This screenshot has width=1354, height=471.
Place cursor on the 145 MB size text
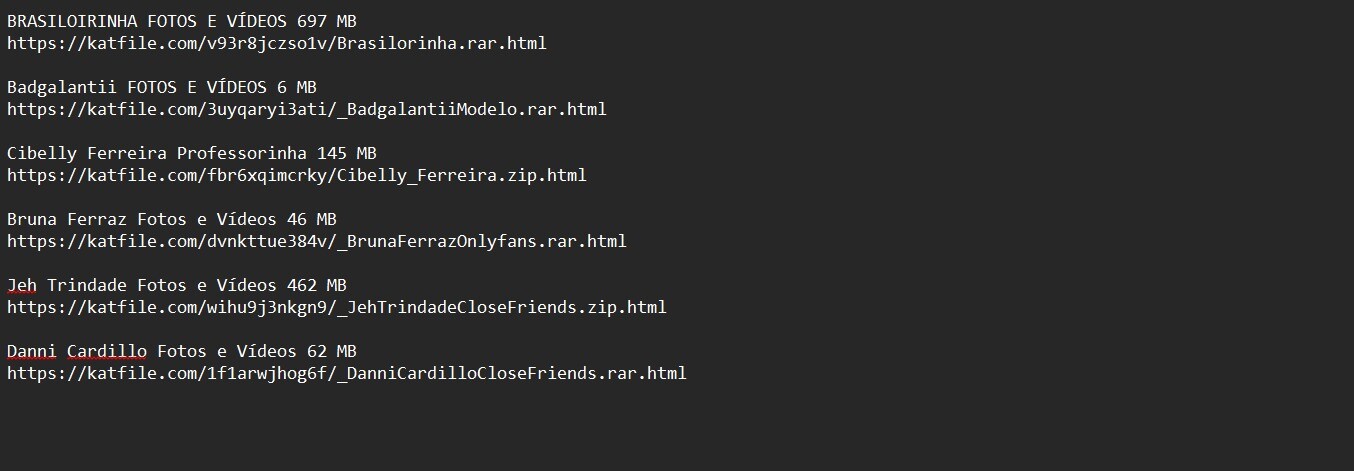pyautogui.click(x=346, y=153)
